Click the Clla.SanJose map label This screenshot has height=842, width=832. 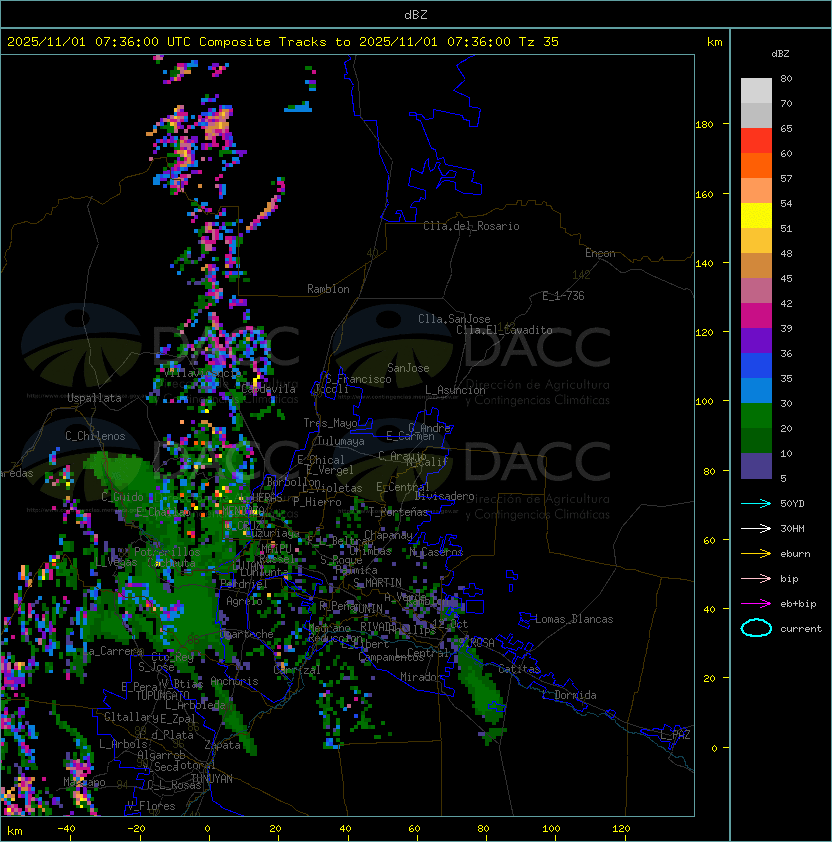[x=454, y=319]
